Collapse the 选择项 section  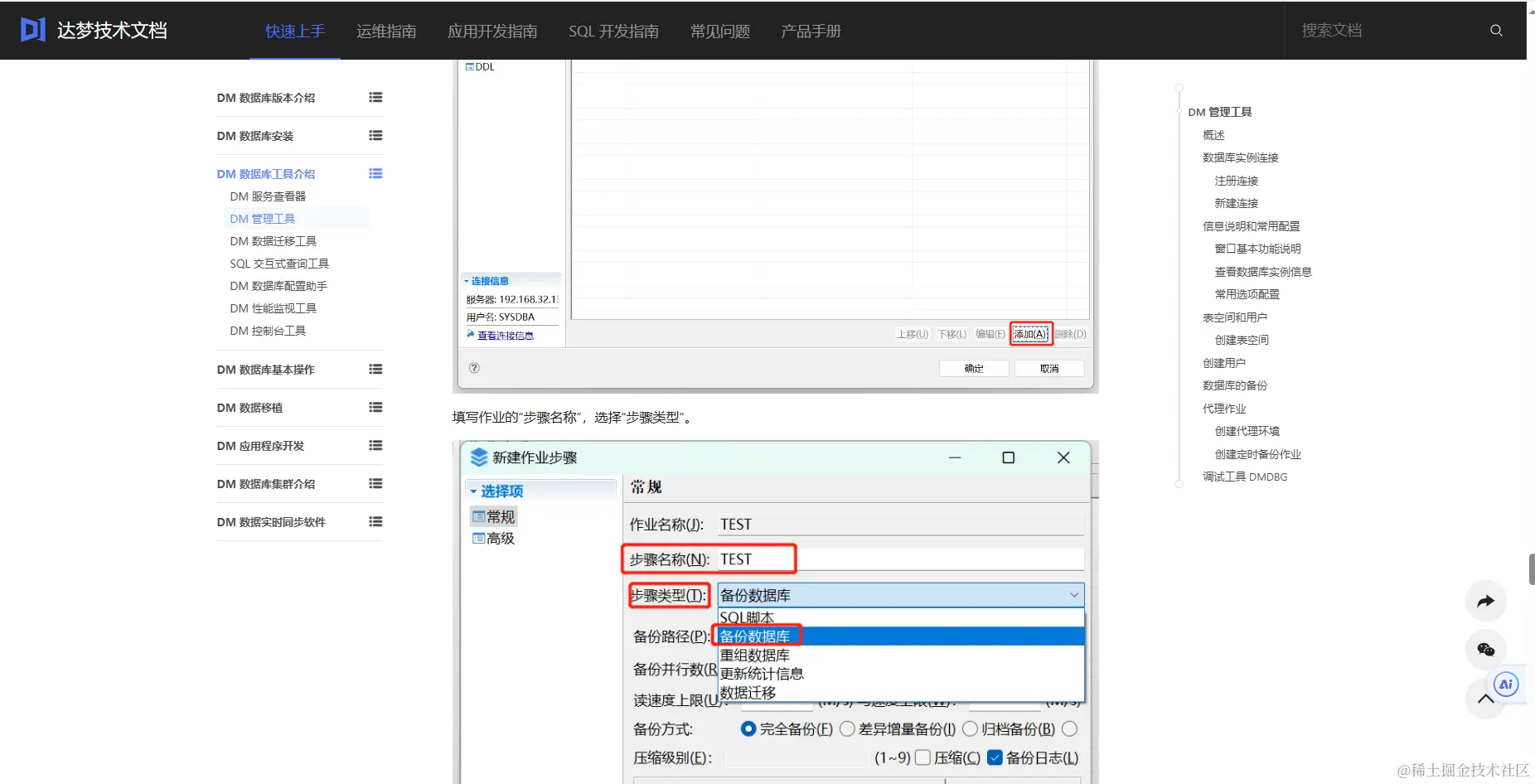[473, 491]
